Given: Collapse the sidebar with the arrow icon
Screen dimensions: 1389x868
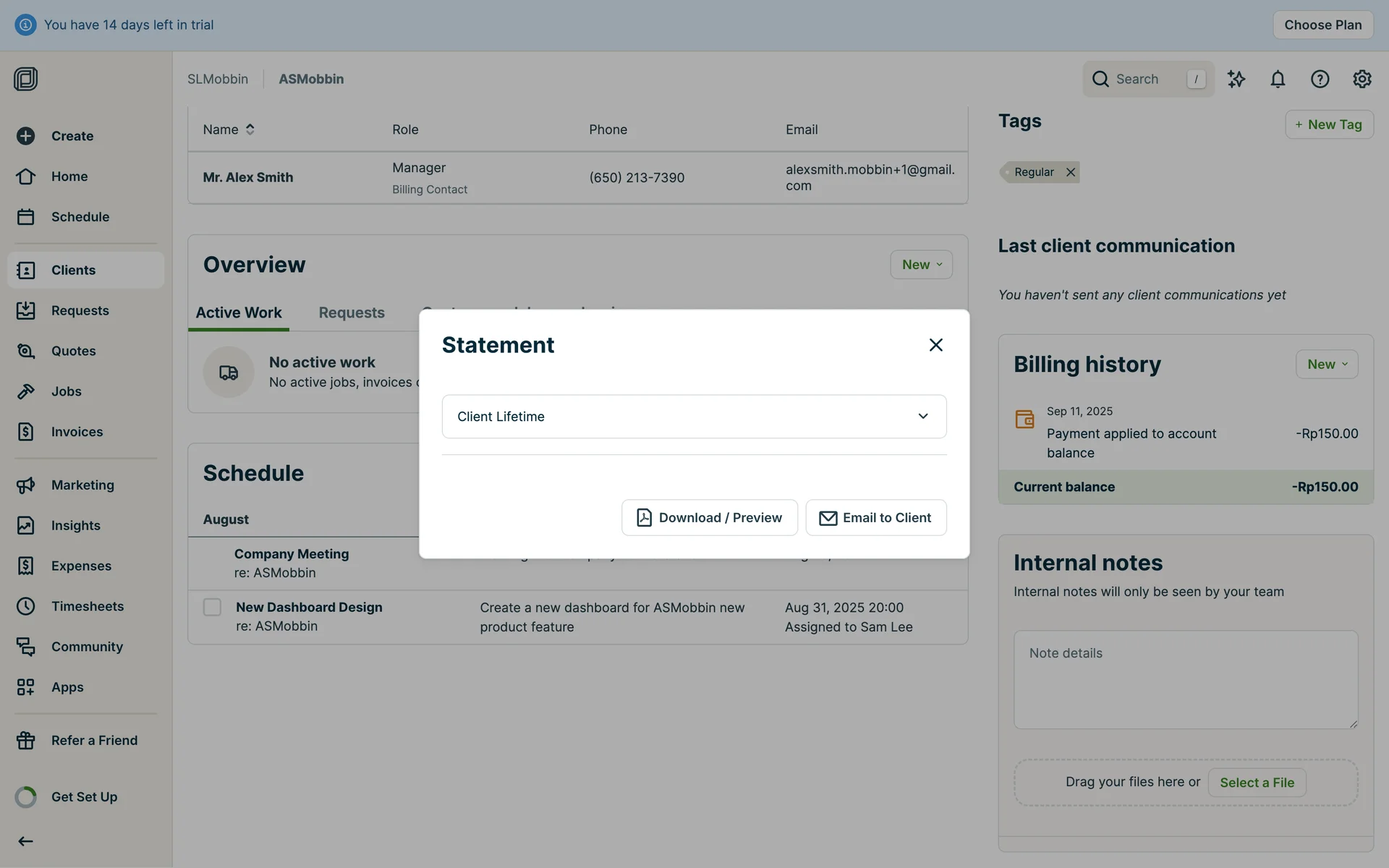Looking at the screenshot, I should click(x=25, y=841).
